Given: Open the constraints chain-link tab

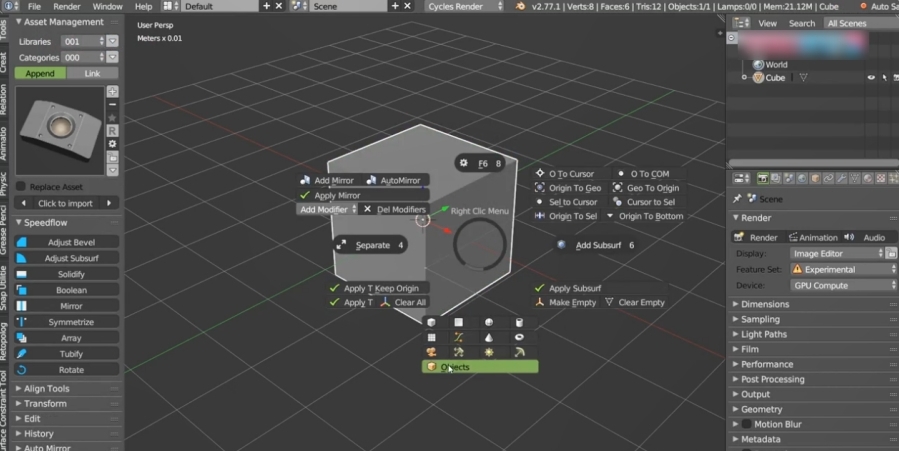Looking at the screenshot, I should (x=828, y=179).
